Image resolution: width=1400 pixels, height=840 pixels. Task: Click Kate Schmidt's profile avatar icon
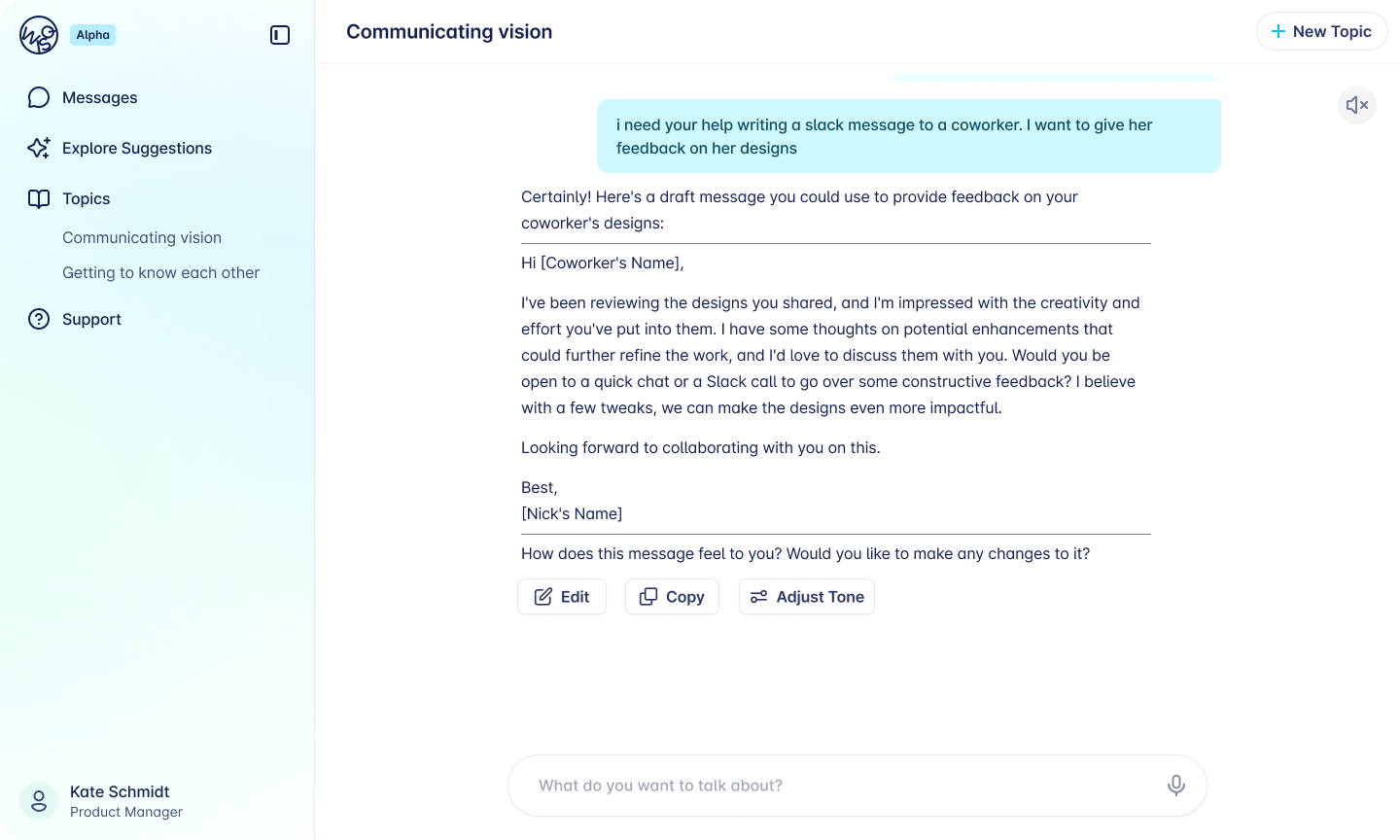[39, 801]
